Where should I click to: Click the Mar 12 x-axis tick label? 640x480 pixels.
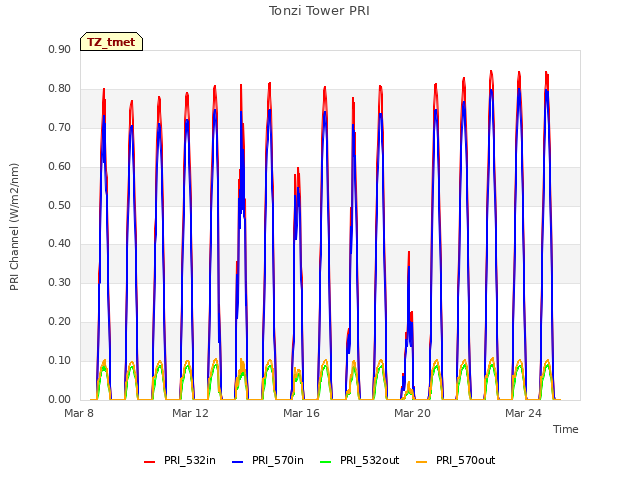pos(190,413)
